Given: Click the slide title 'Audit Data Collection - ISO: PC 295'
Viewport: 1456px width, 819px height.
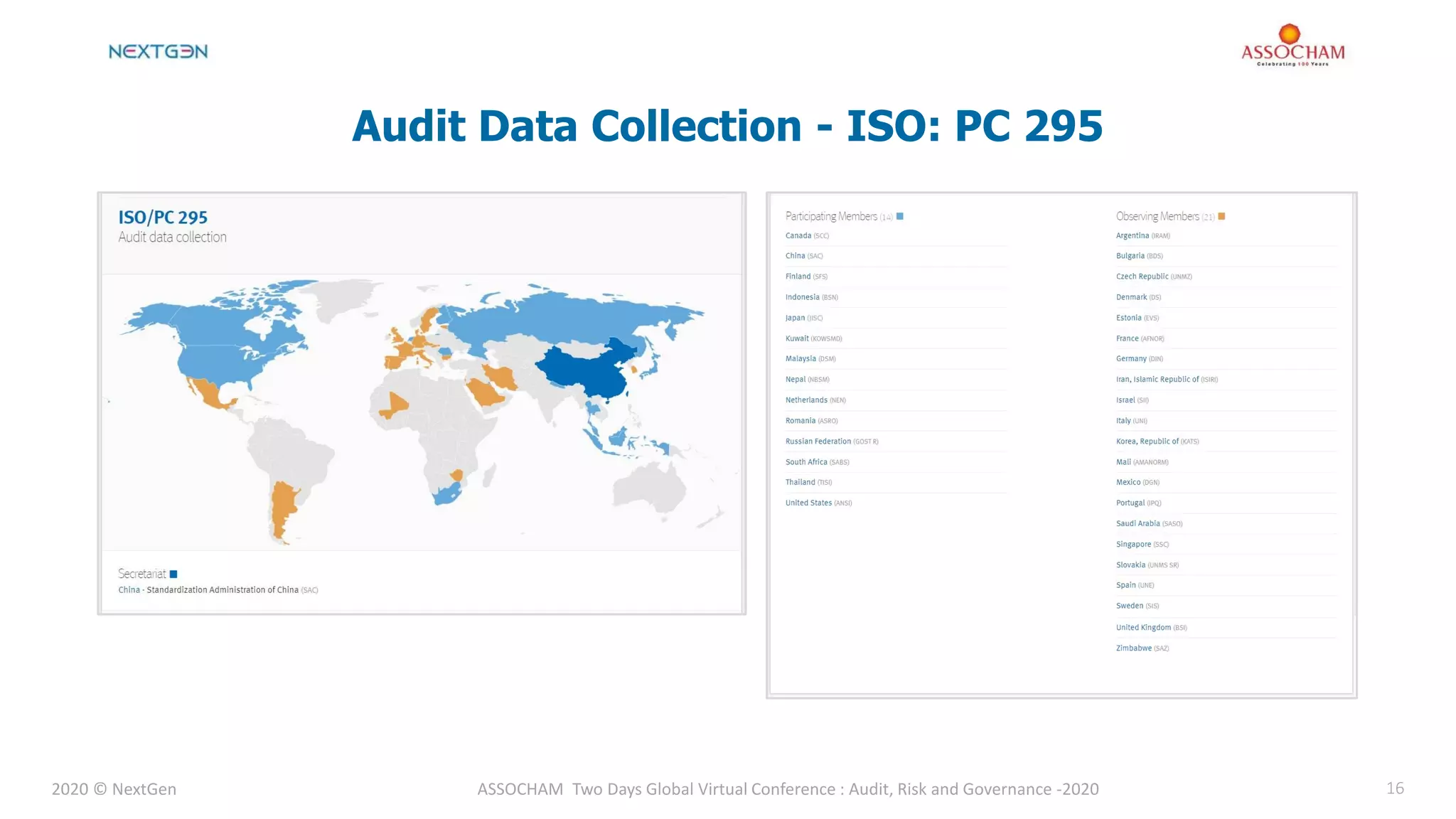Looking at the screenshot, I should [x=727, y=126].
